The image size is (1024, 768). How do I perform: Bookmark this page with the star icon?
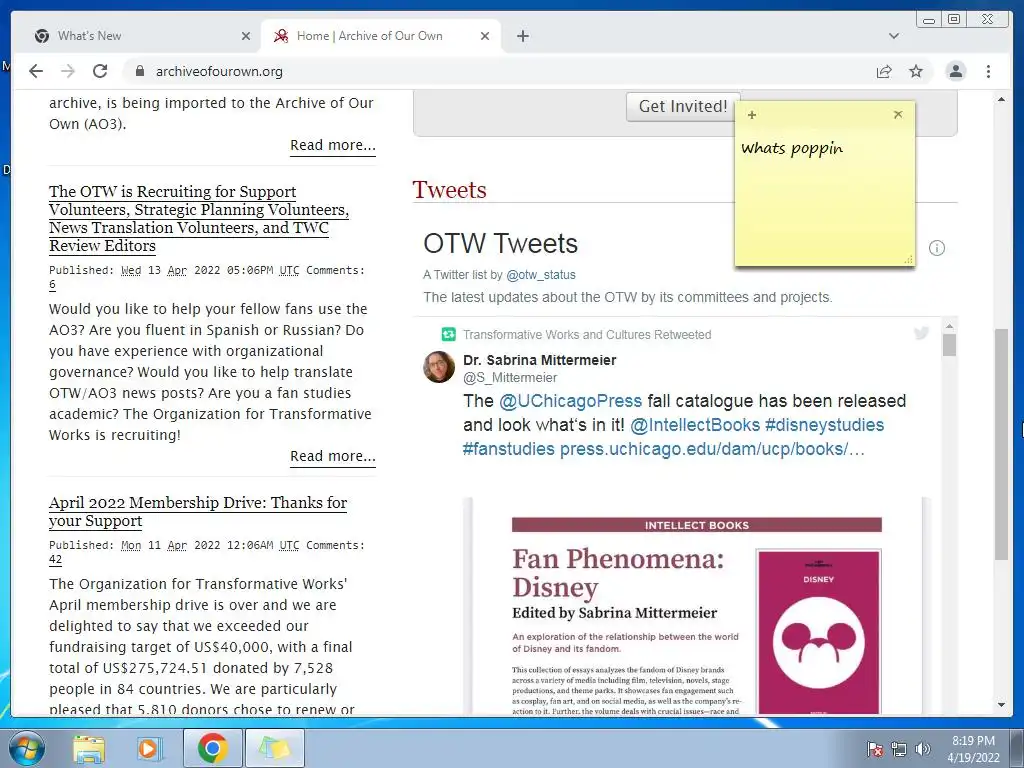(916, 71)
